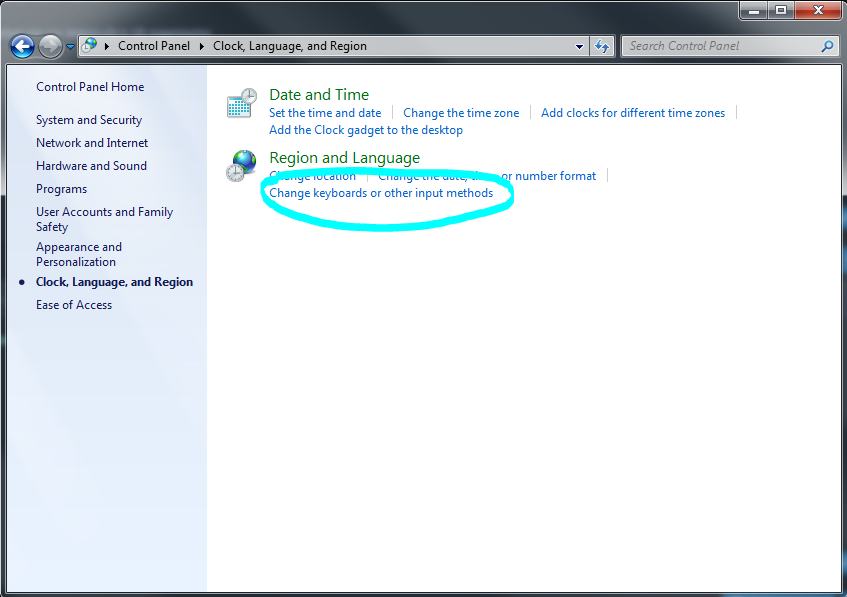Click the Refresh button beside address bar
The image size is (847, 597).
[x=602, y=46]
